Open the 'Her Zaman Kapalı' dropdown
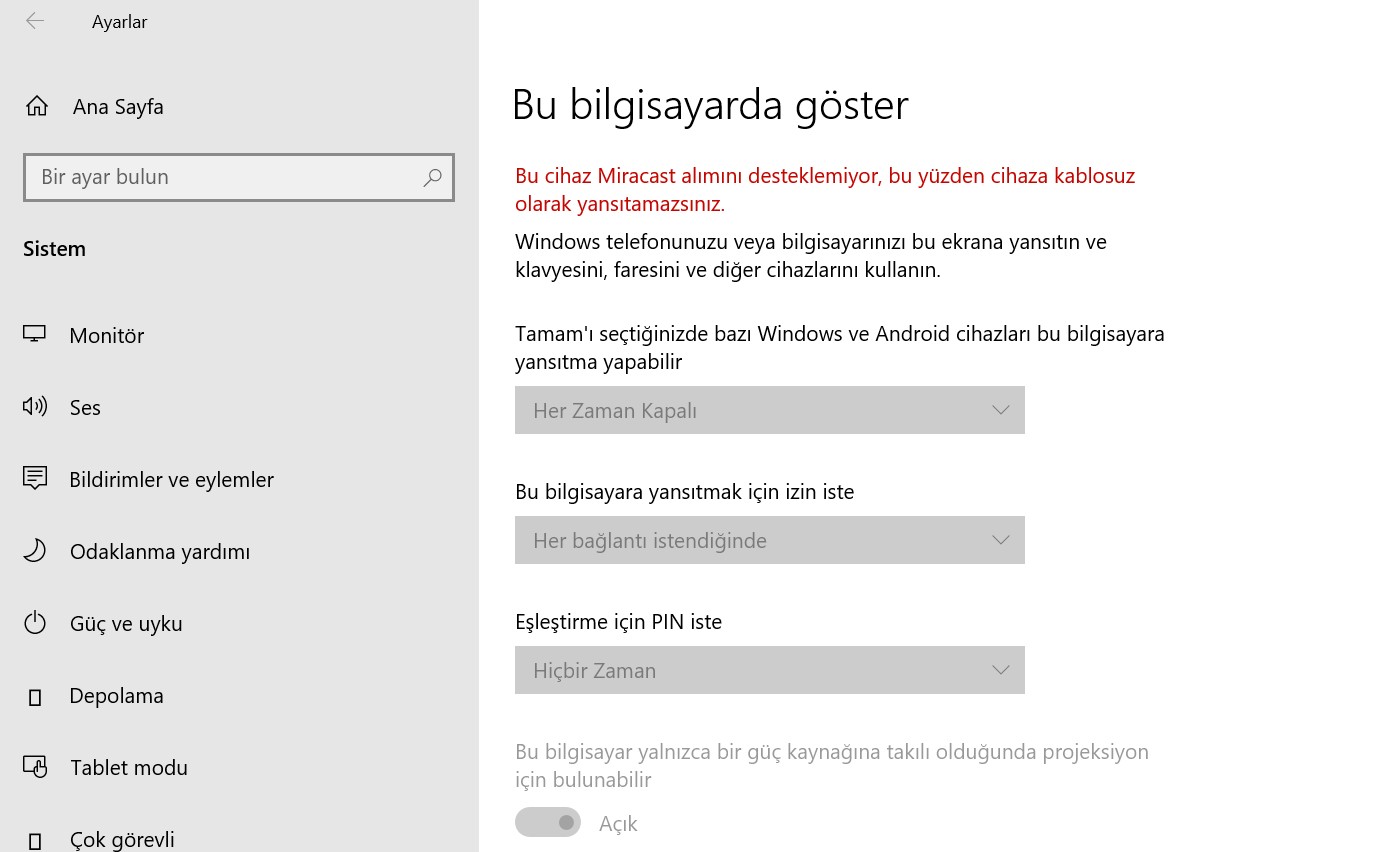The image size is (1380, 852). (769, 410)
